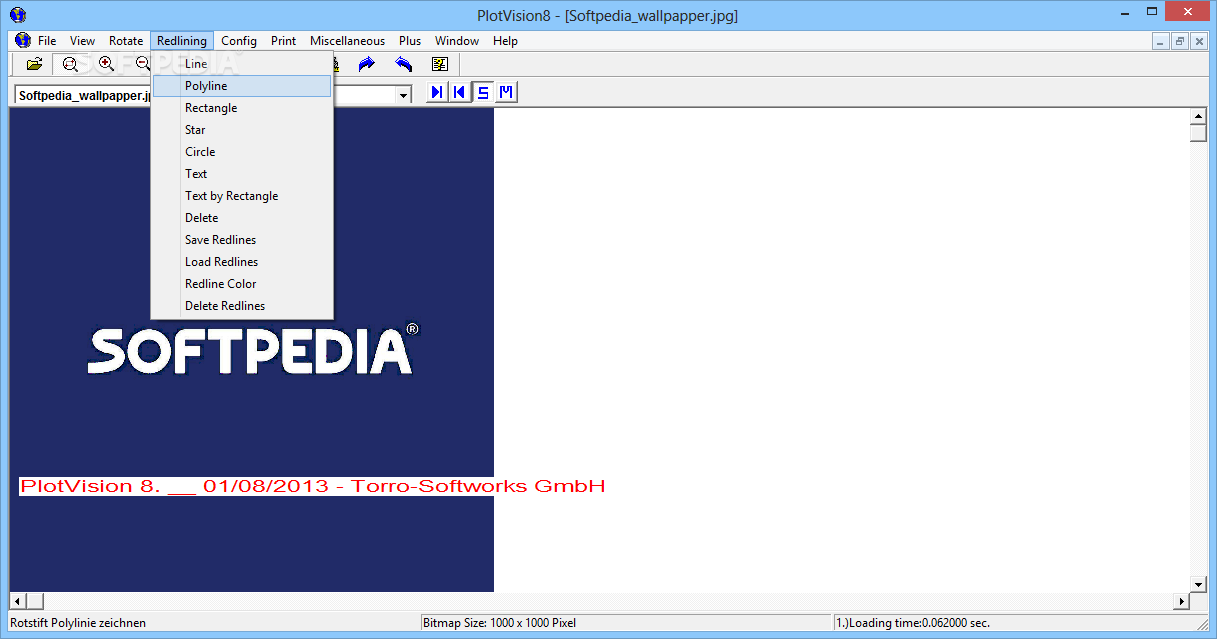Screen dimensions: 1217x639
Task: Choose the Text redline option
Action: pyautogui.click(x=242, y=174)
